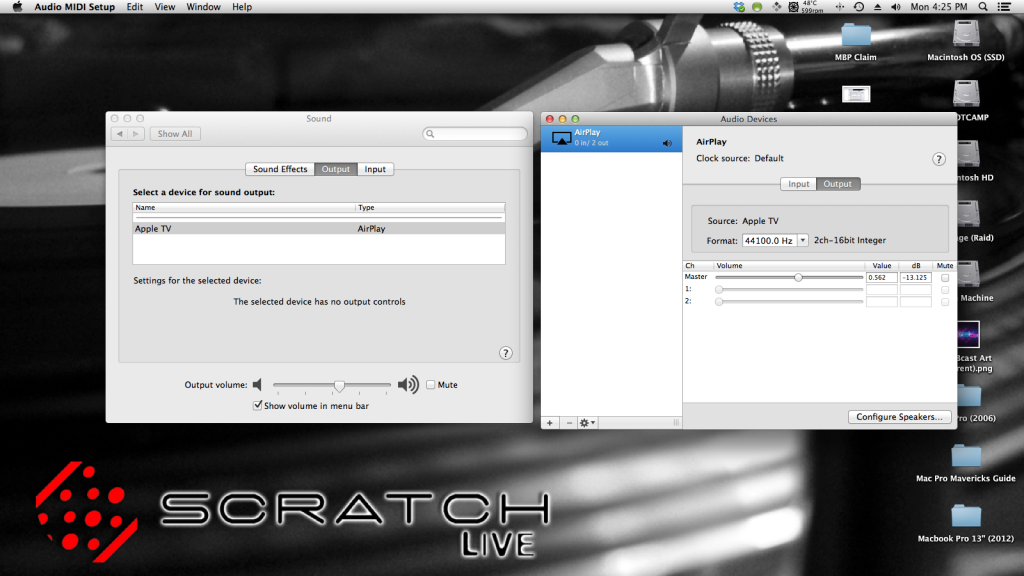Add a device with the plus button
1024x576 pixels.
pyautogui.click(x=550, y=423)
